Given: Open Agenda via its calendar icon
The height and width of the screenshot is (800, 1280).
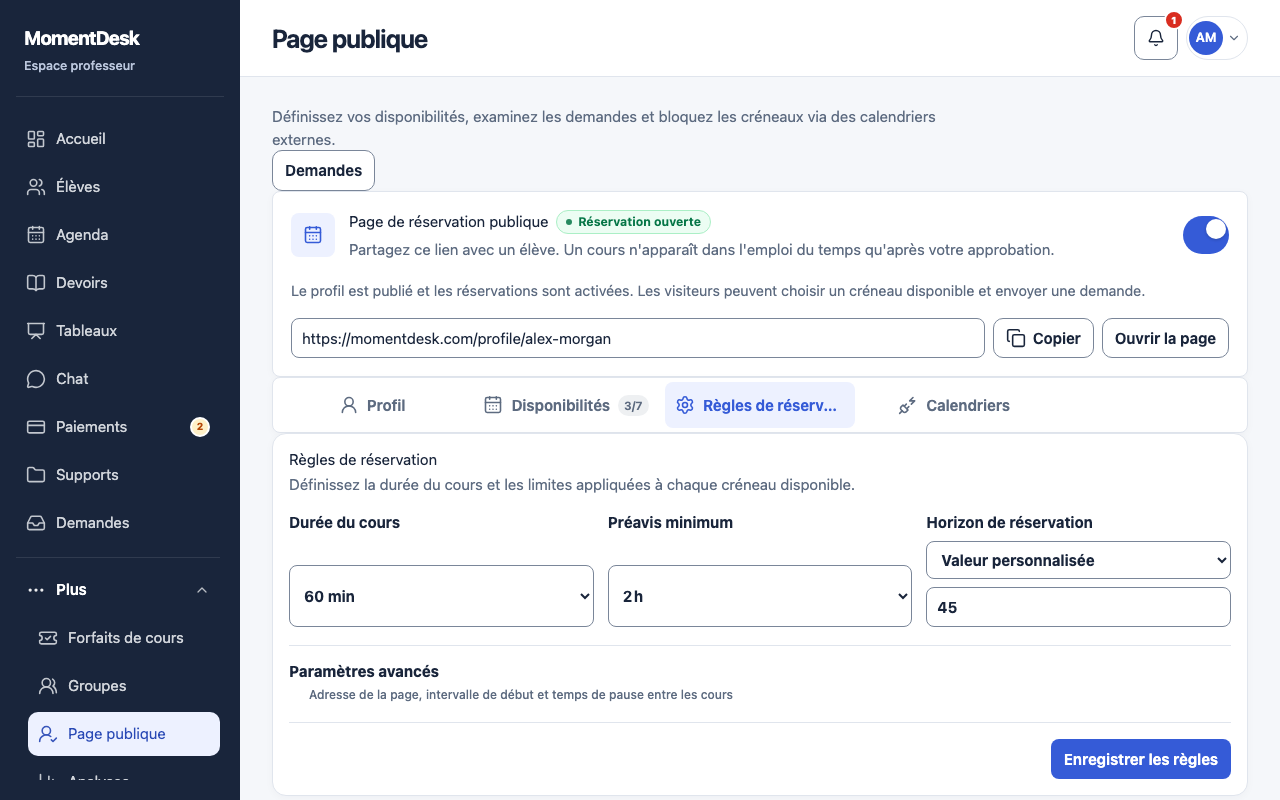Looking at the screenshot, I should point(36,235).
